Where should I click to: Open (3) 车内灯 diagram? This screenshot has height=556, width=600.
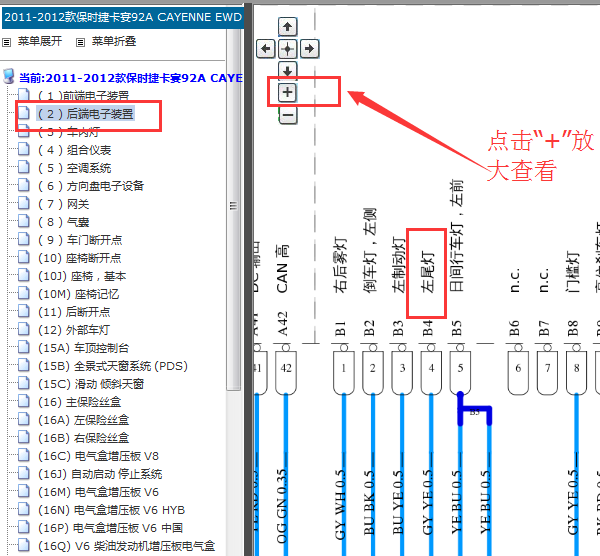point(68,132)
